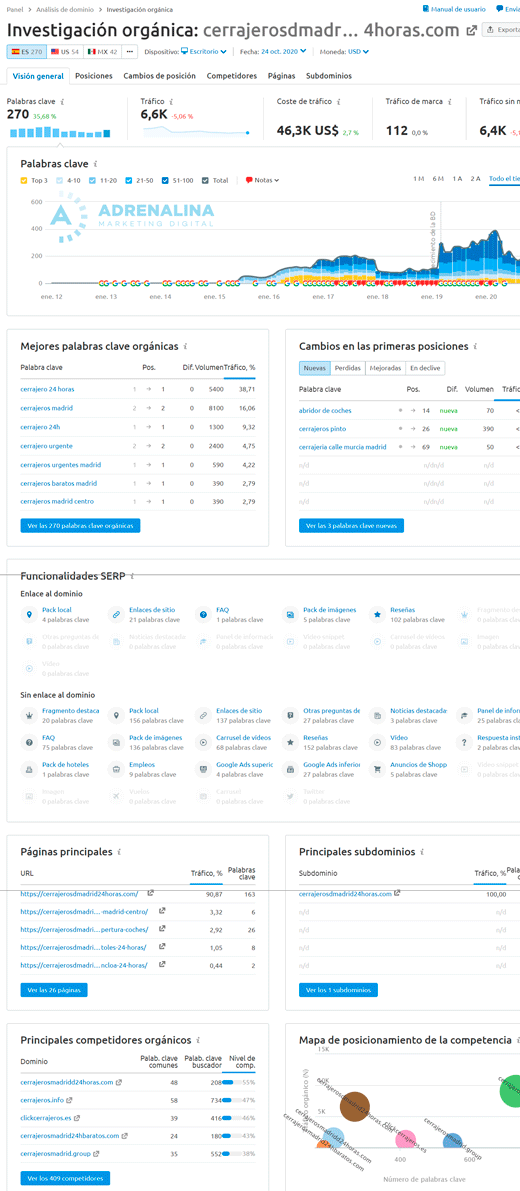Image resolution: width=520 pixels, height=1191 pixels.
Task: Select the En declive position changes filter
Action: (425, 368)
